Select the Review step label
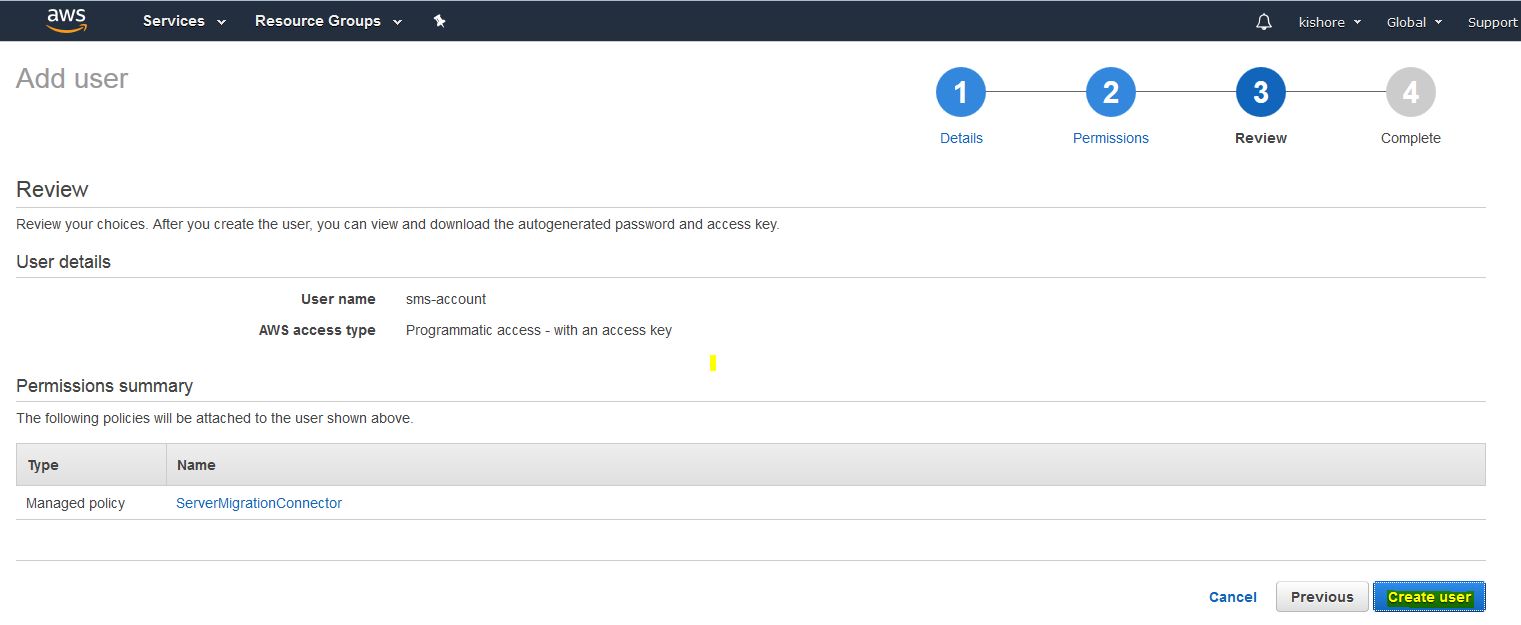The width and height of the screenshot is (1521, 625). [x=1260, y=138]
